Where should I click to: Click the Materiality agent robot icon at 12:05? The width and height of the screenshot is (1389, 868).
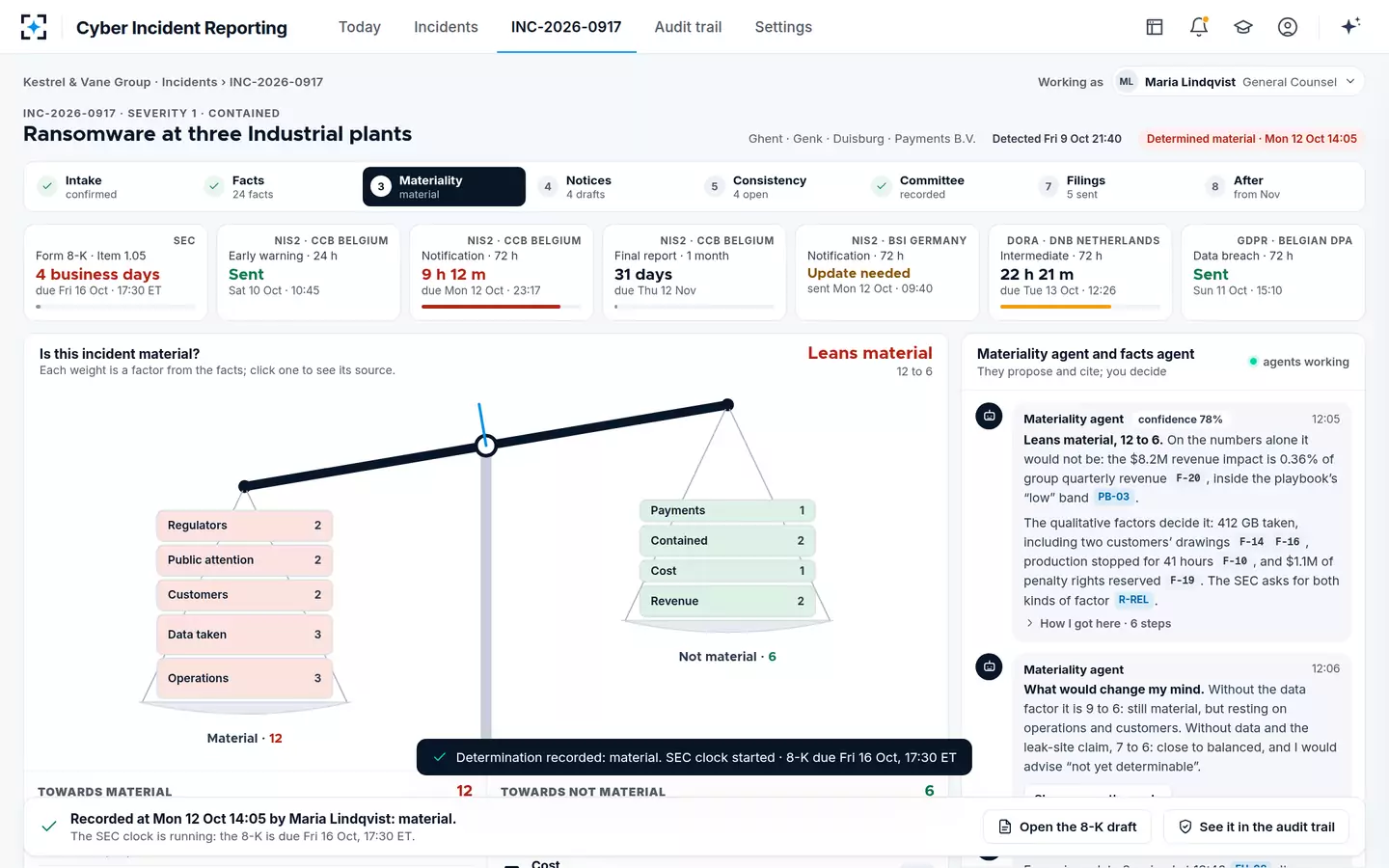click(989, 416)
